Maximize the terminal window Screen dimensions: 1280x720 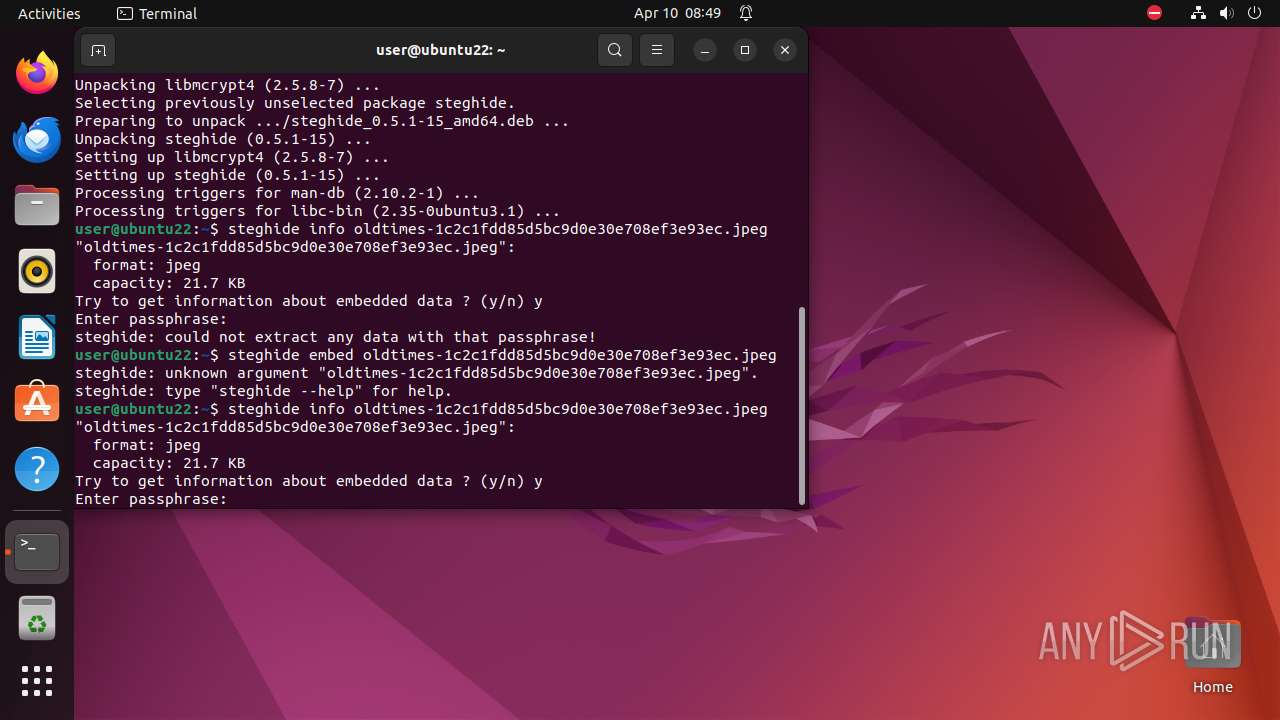(x=745, y=50)
